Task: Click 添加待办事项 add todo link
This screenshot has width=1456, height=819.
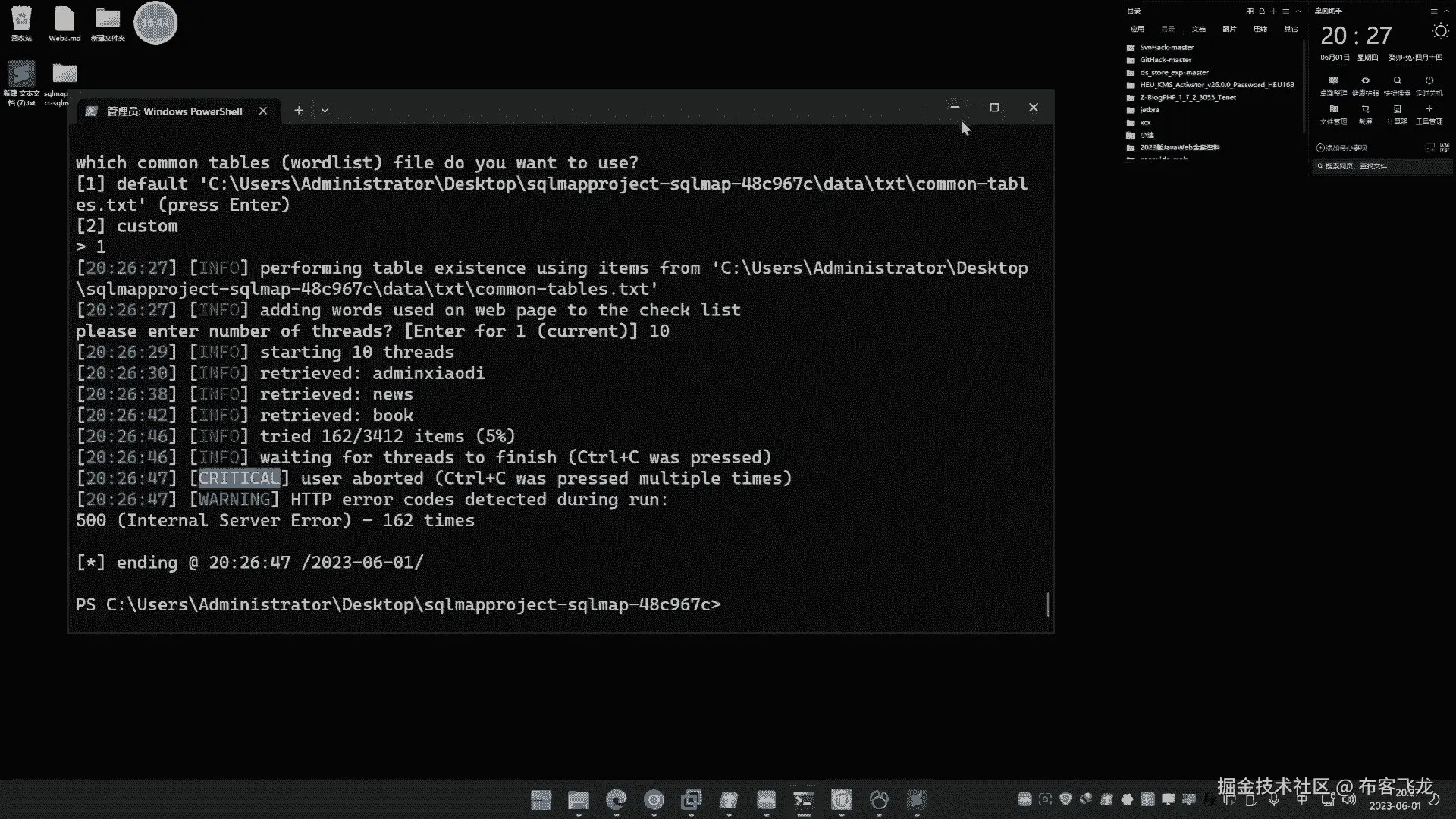Action: point(1342,148)
